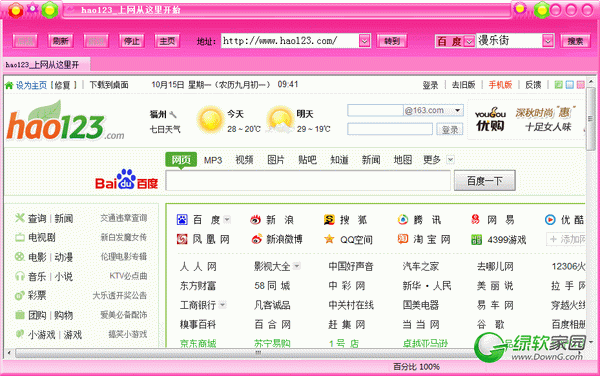Viewport: 600px width, 376px height.
Task: Click the 百度一下 search button
Action: tap(484, 181)
